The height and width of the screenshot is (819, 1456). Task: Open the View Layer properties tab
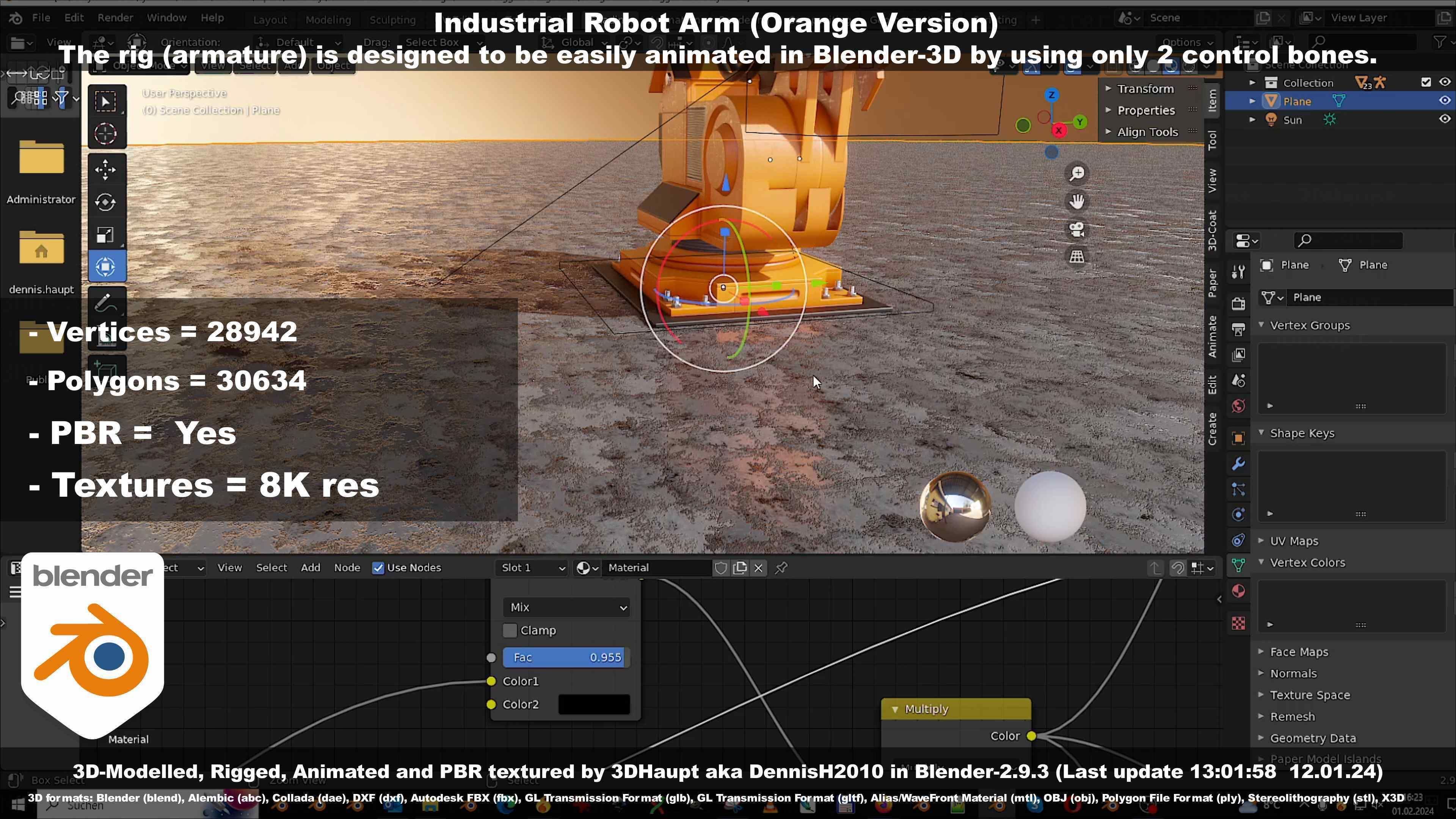(x=1238, y=355)
